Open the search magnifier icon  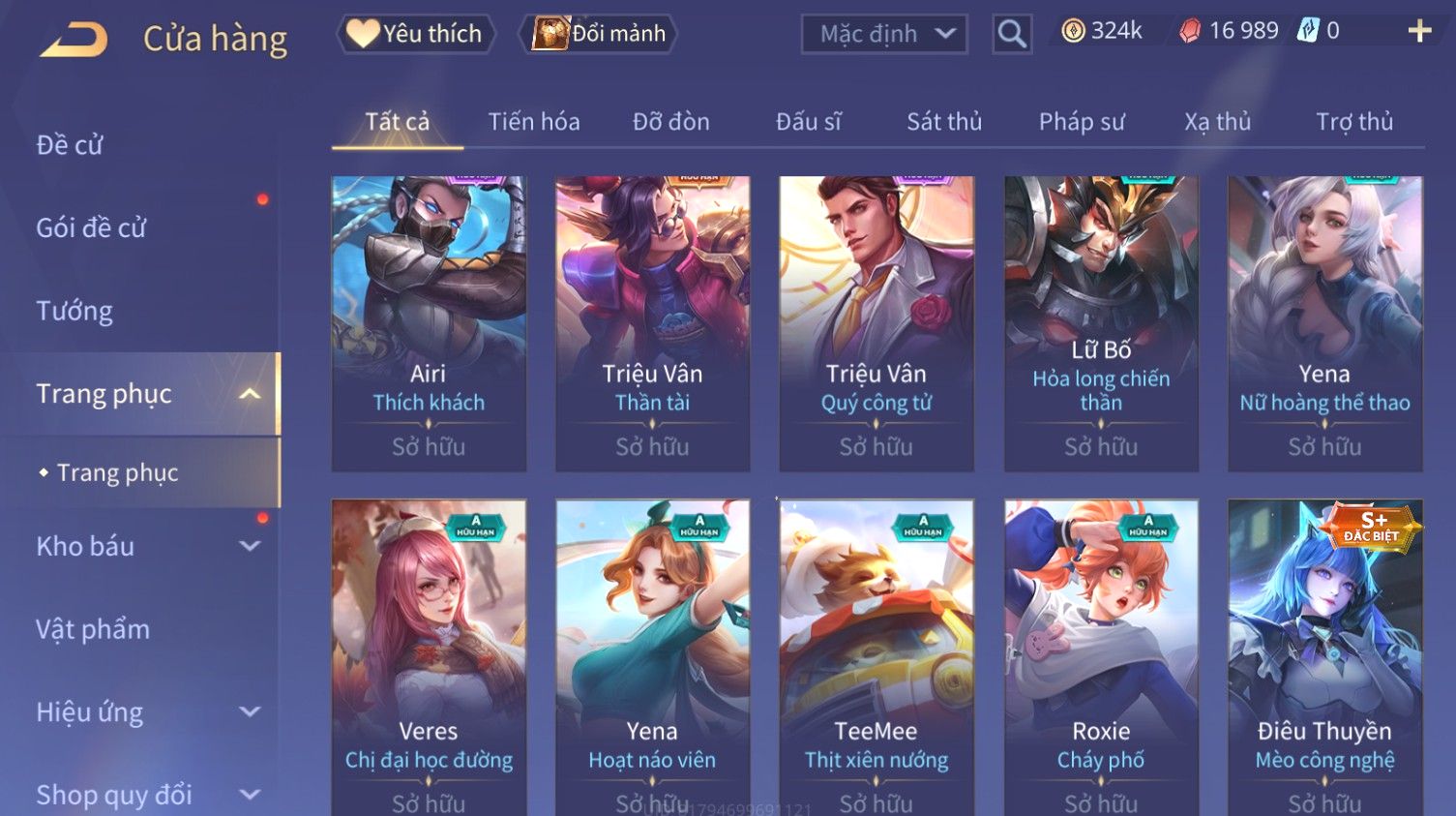pos(1012,34)
